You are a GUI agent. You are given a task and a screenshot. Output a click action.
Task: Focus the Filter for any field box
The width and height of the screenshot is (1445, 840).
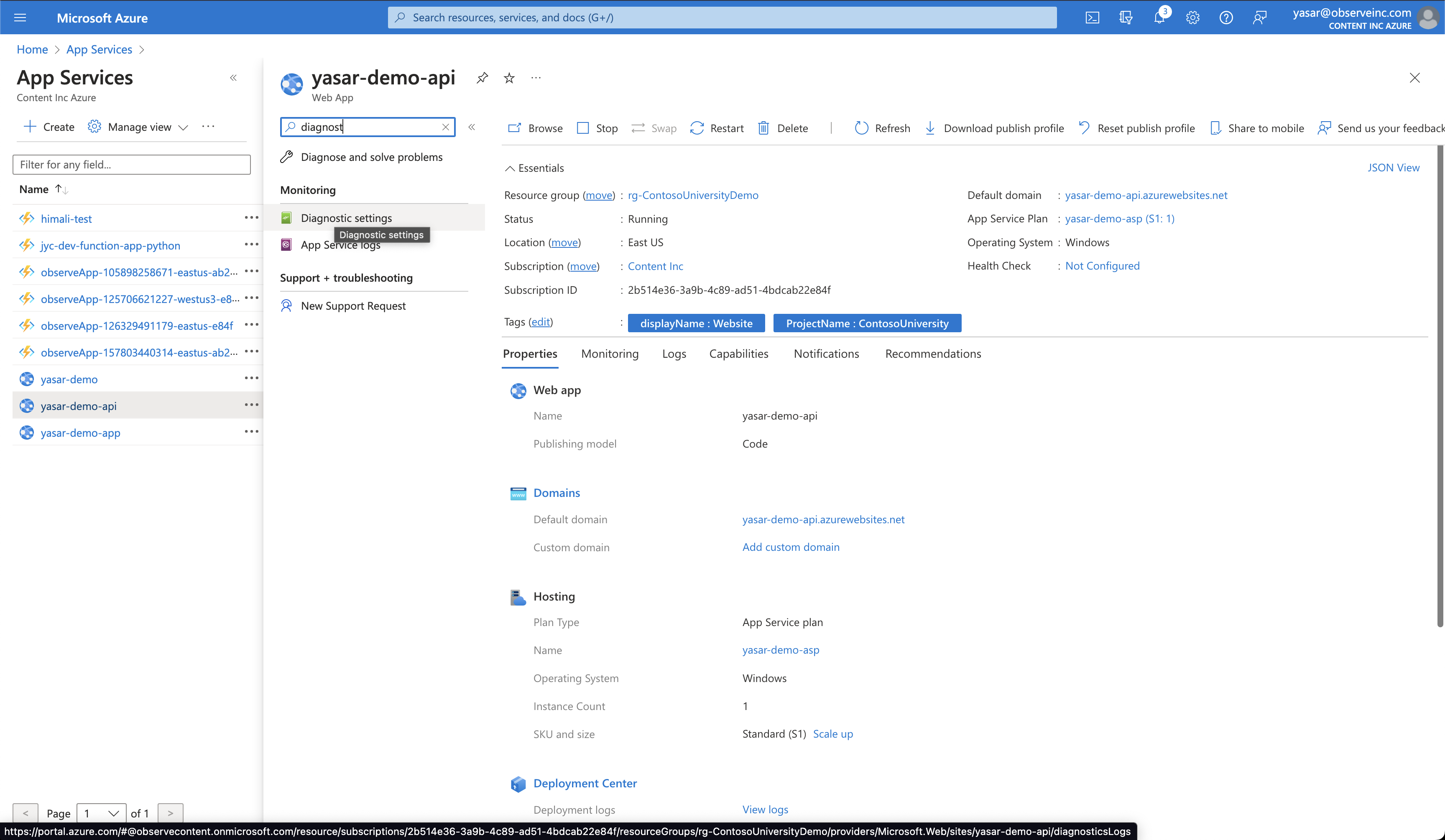click(131, 164)
